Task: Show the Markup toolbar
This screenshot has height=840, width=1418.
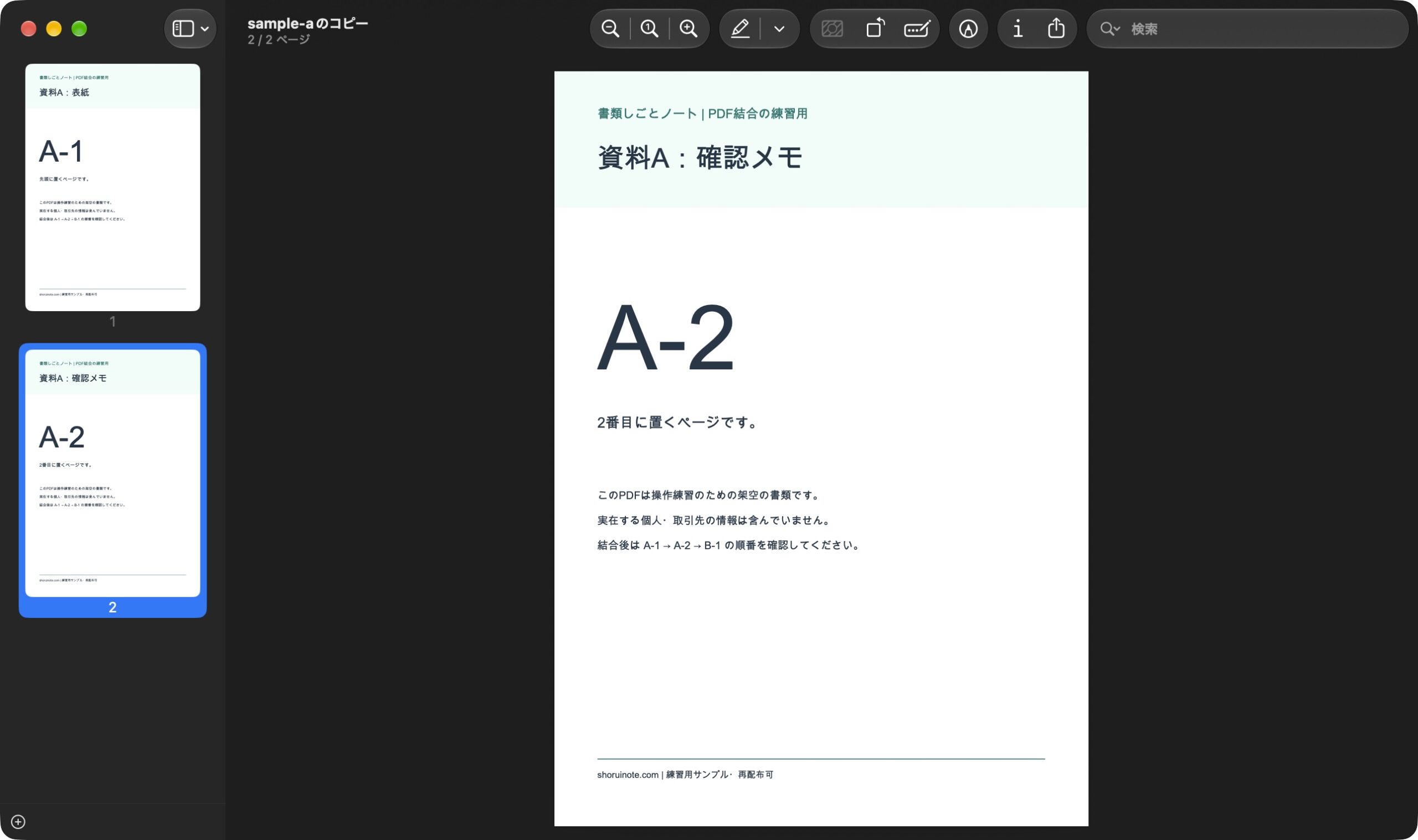Action: pyautogui.click(x=969, y=29)
